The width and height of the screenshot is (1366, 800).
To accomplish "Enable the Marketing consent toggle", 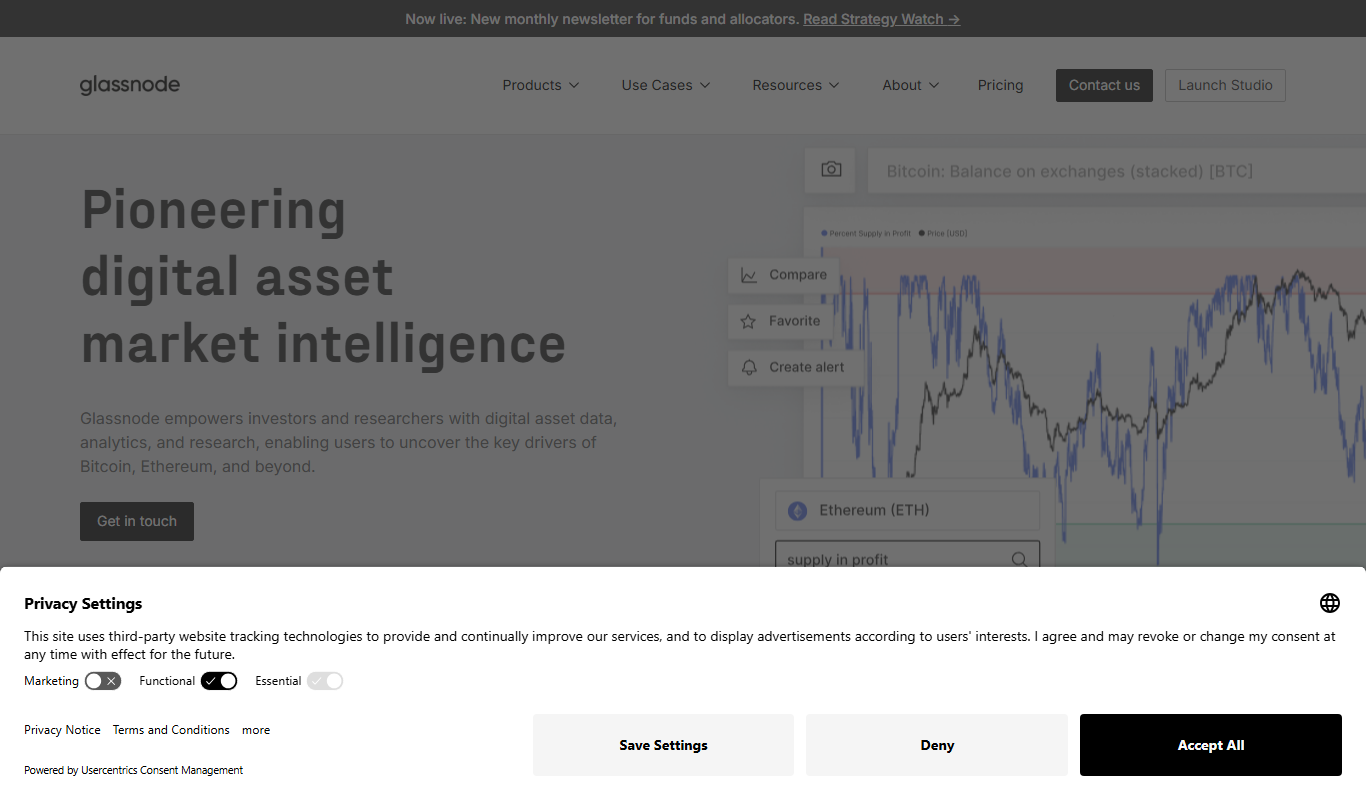I will 103,681.
